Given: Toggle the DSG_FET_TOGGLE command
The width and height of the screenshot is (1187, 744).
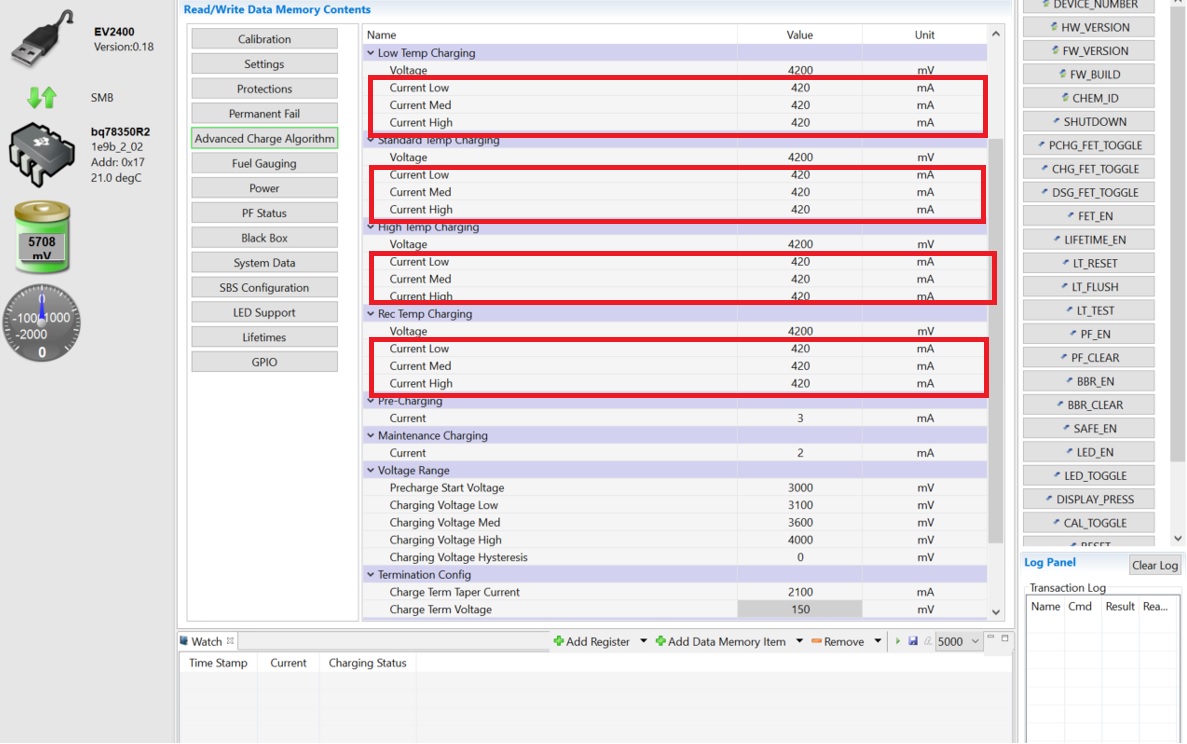Looking at the screenshot, I should point(1089,192).
